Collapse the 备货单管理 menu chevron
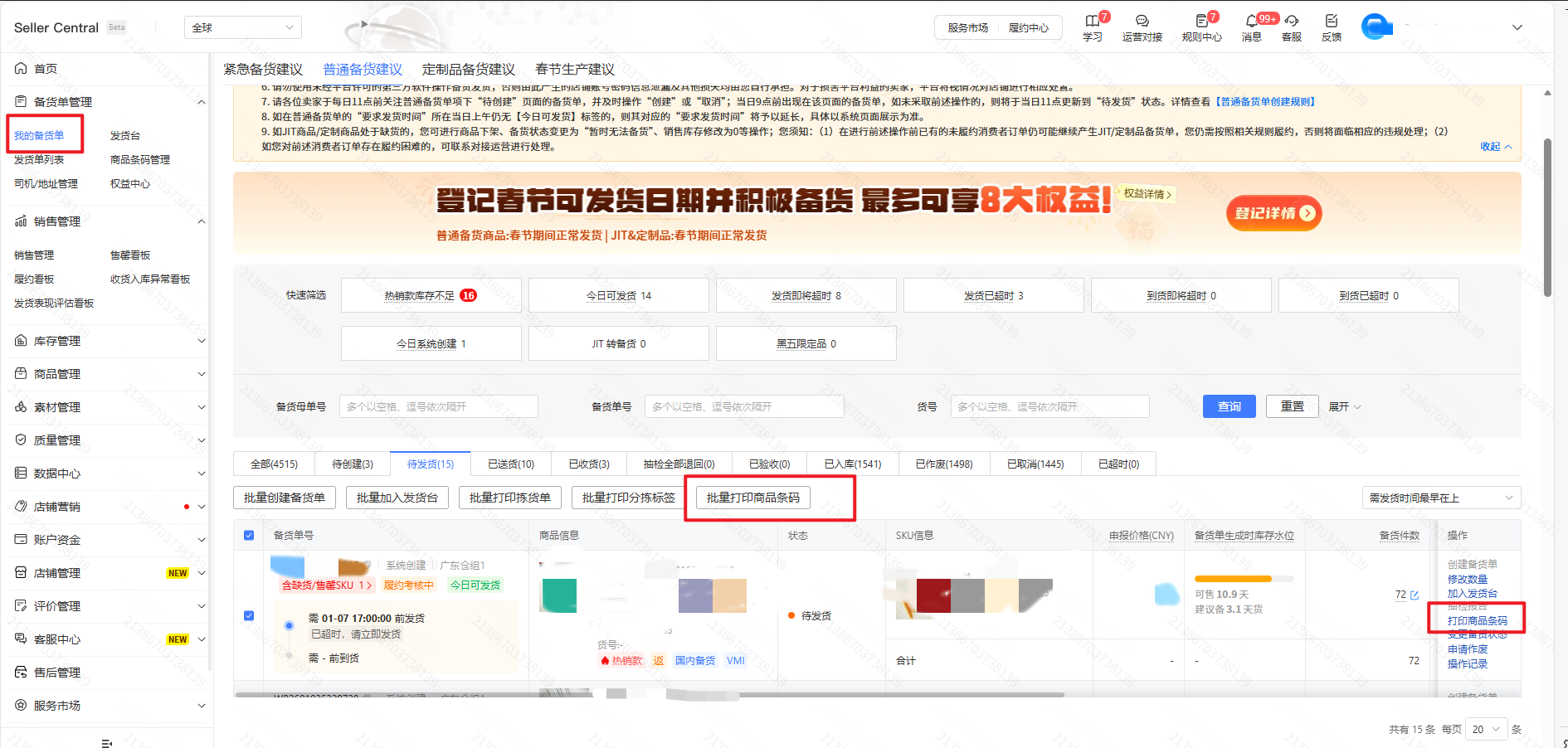The width and height of the screenshot is (1568, 748). [x=201, y=102]
